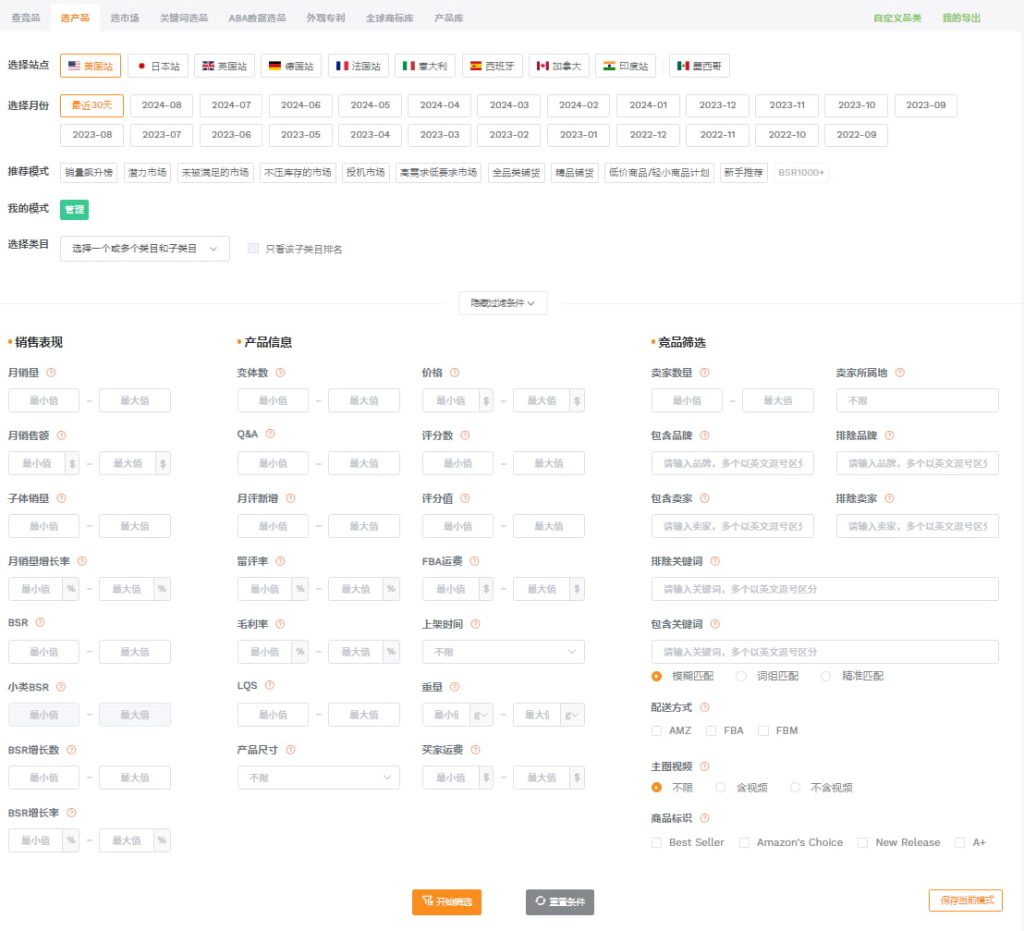Viewport: 1024px width, 931px height.
Task: Click the 开始筛选 button to start filtering
Action: (446, 901)
